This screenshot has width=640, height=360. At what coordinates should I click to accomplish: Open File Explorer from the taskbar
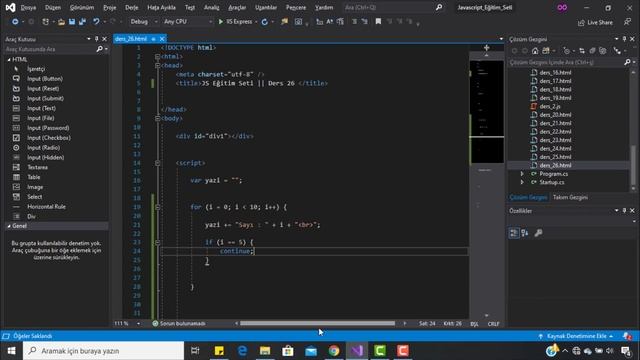(265, 351)
